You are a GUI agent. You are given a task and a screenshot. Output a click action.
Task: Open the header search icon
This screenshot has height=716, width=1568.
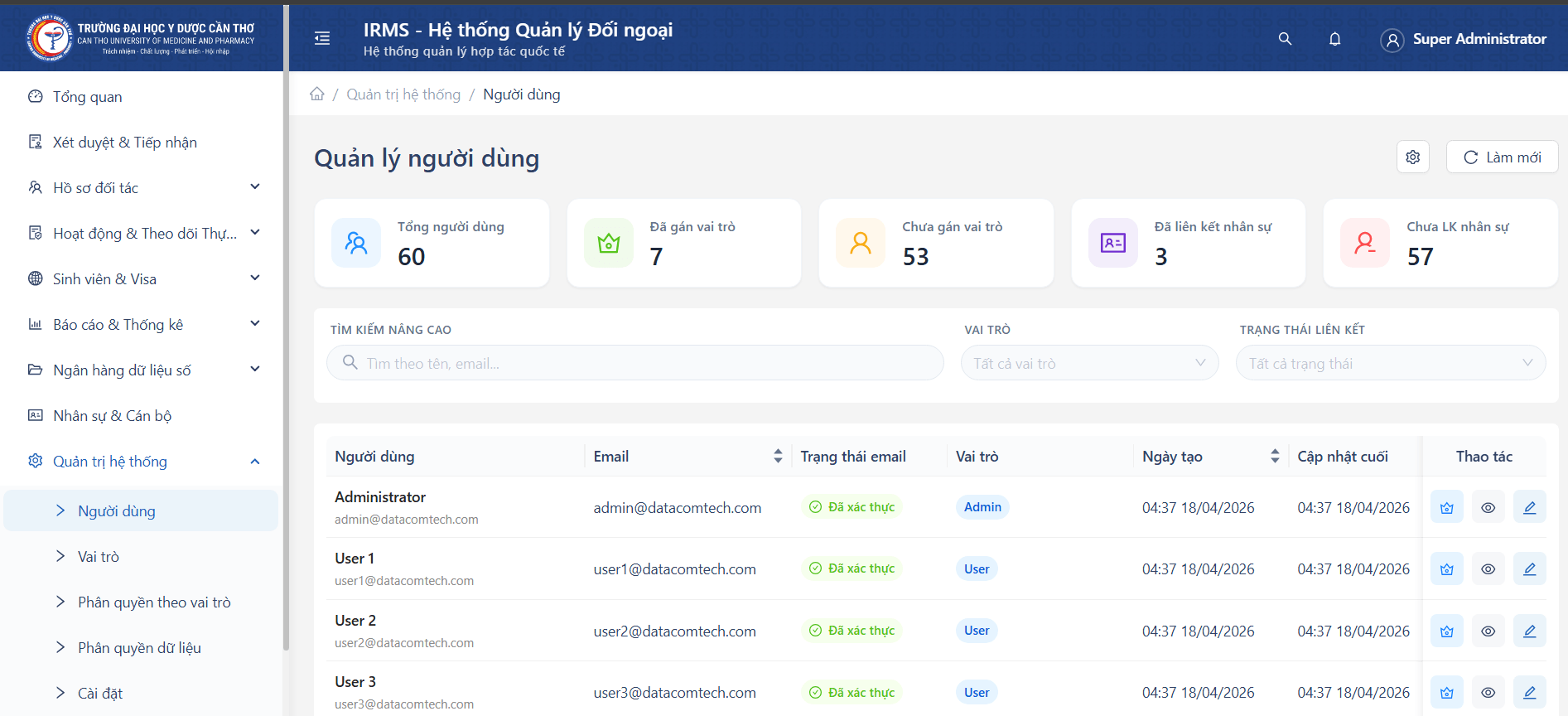[1285, 39]
